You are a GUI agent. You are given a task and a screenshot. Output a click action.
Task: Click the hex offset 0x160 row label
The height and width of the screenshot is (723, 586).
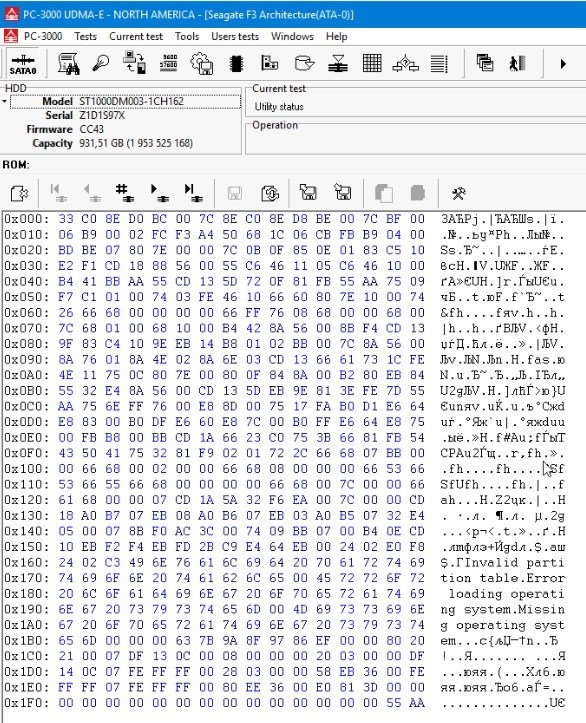click(27, 563)
